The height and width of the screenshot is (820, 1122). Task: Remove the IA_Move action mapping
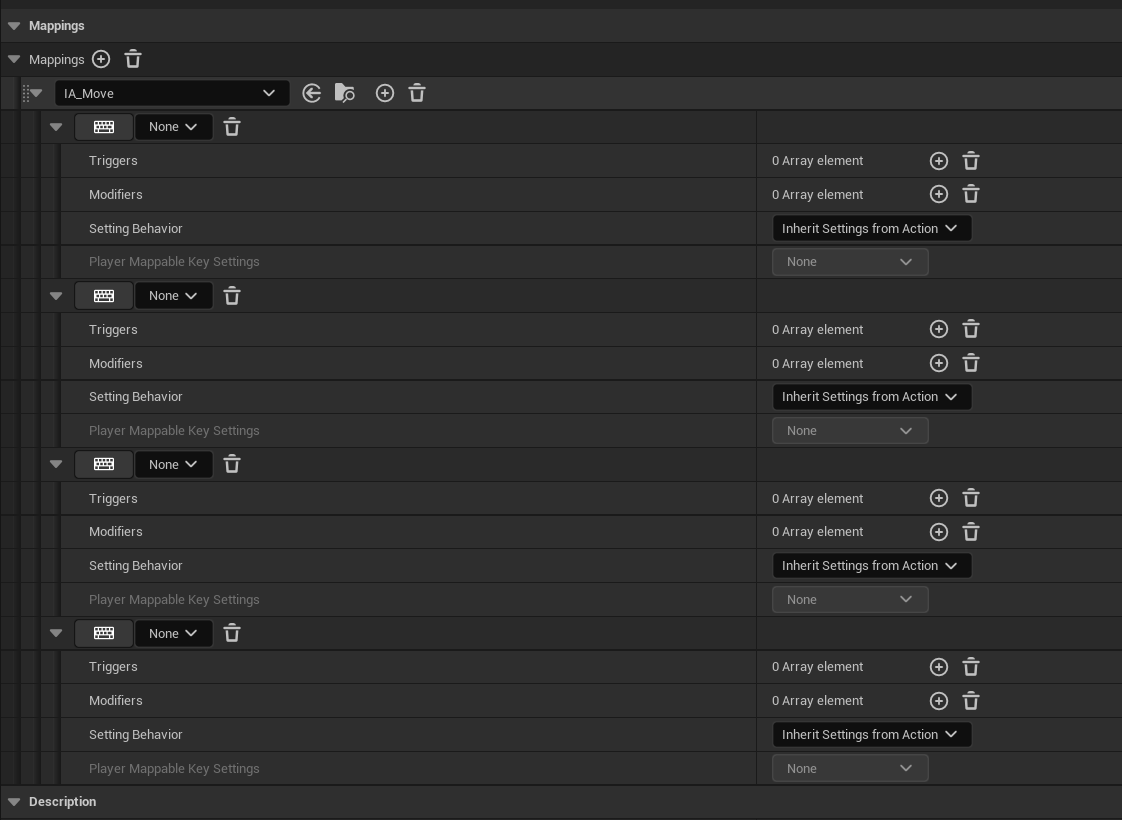pos(417,93)
